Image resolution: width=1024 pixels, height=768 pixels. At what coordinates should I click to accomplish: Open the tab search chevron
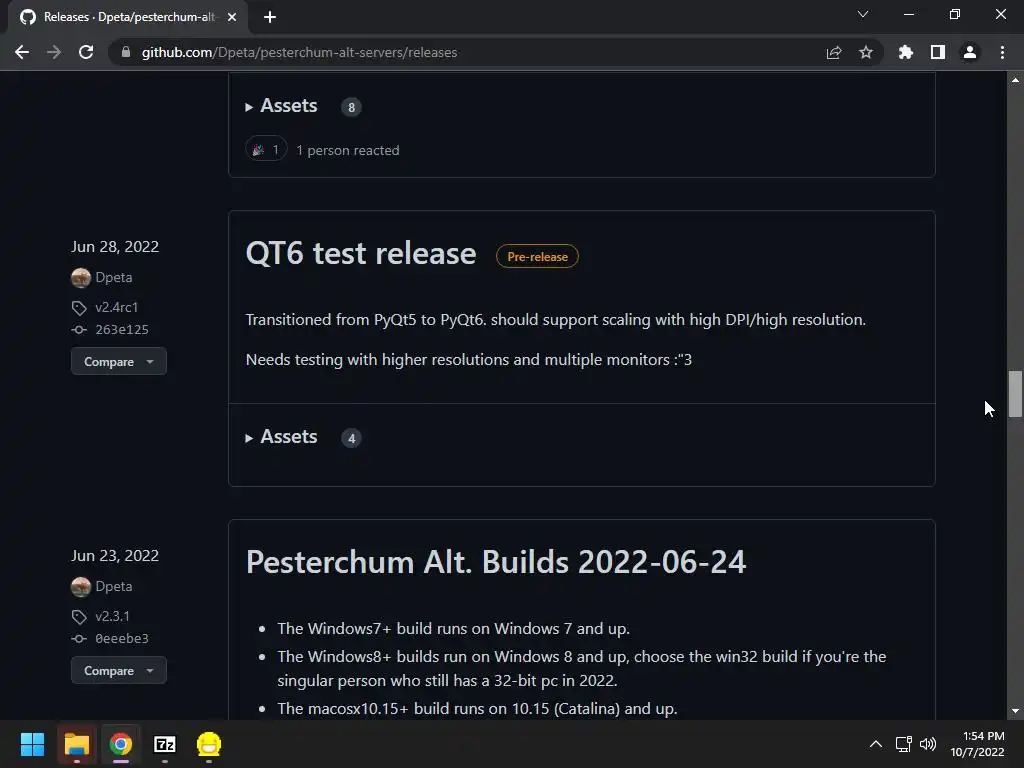click(x=863, y=14)
